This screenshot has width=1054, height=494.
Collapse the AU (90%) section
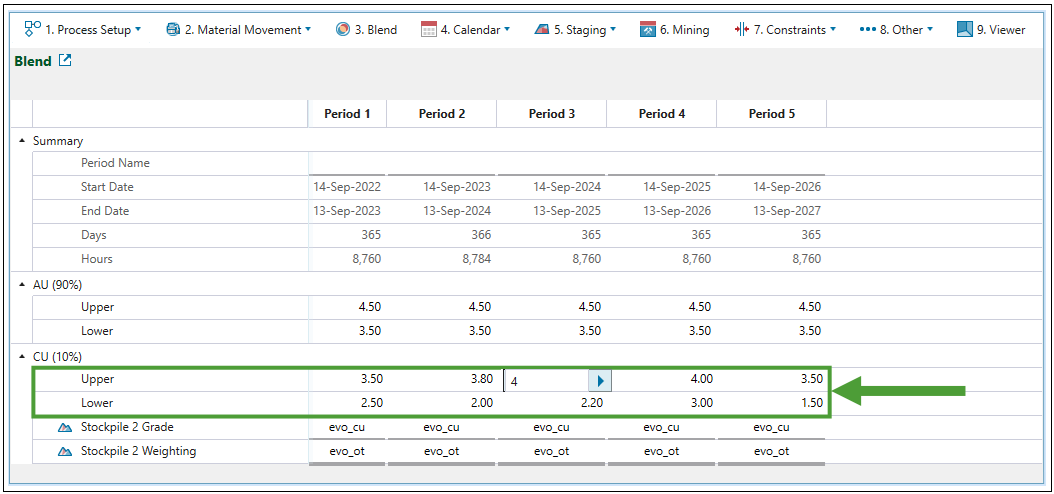tap(22, 285)
